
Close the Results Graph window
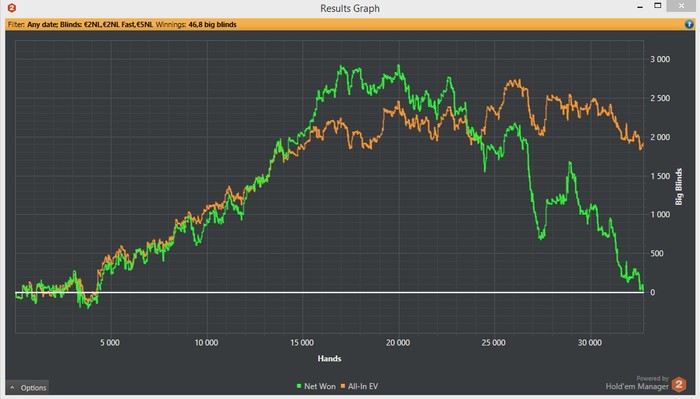click(x=681, y=6)
